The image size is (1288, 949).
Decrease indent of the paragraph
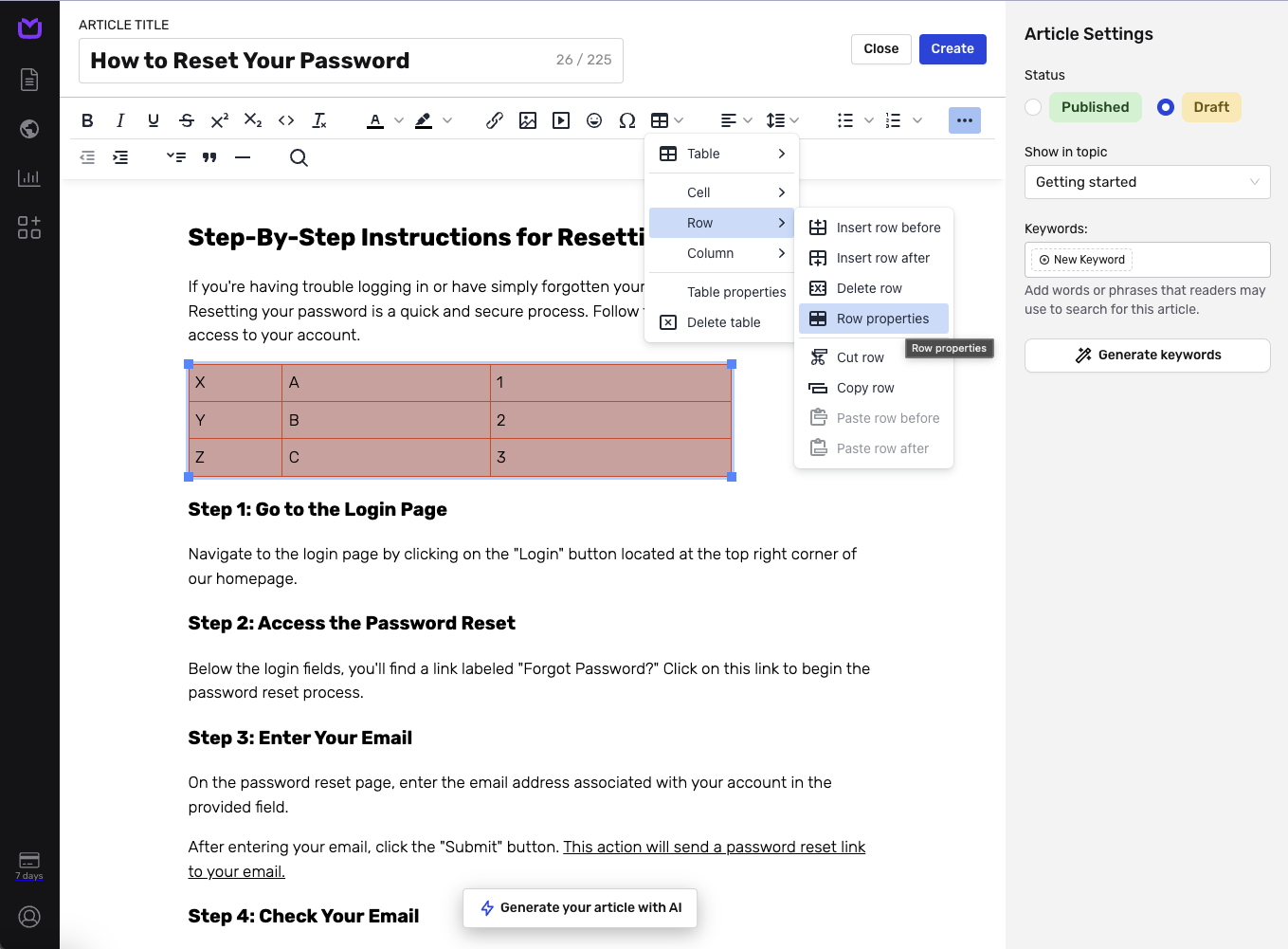[87, 157]
